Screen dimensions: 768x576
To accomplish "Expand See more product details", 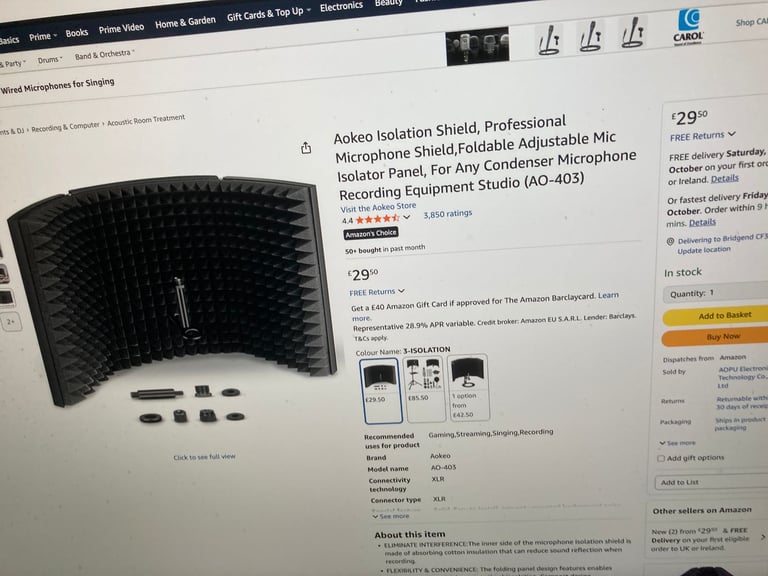I will [x=390, y=516].
